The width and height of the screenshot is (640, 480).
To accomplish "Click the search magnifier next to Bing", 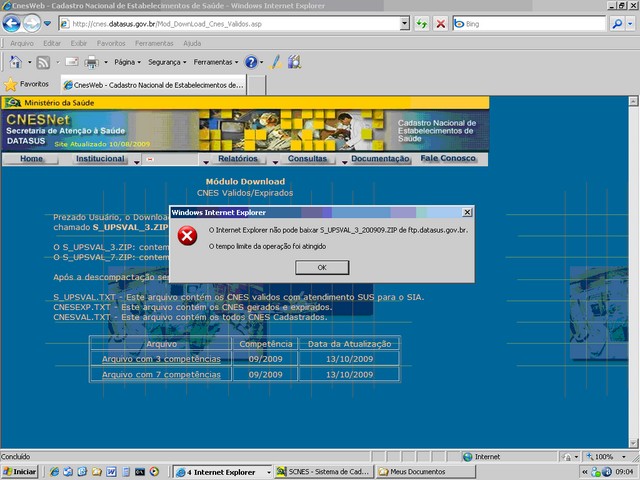I will [615, 23].
